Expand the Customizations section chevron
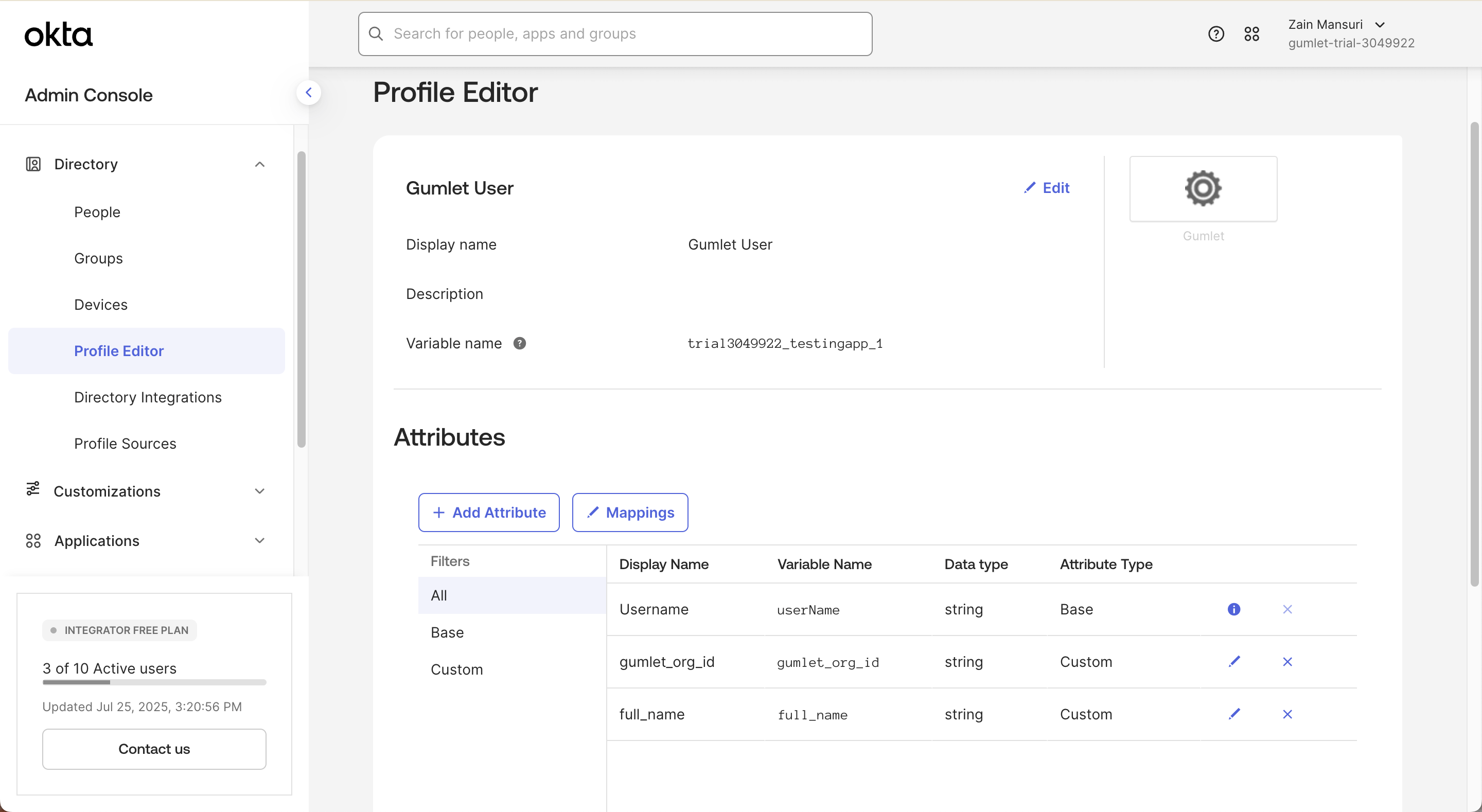Viewport: 1482px width, 812px height. (259, 491)
